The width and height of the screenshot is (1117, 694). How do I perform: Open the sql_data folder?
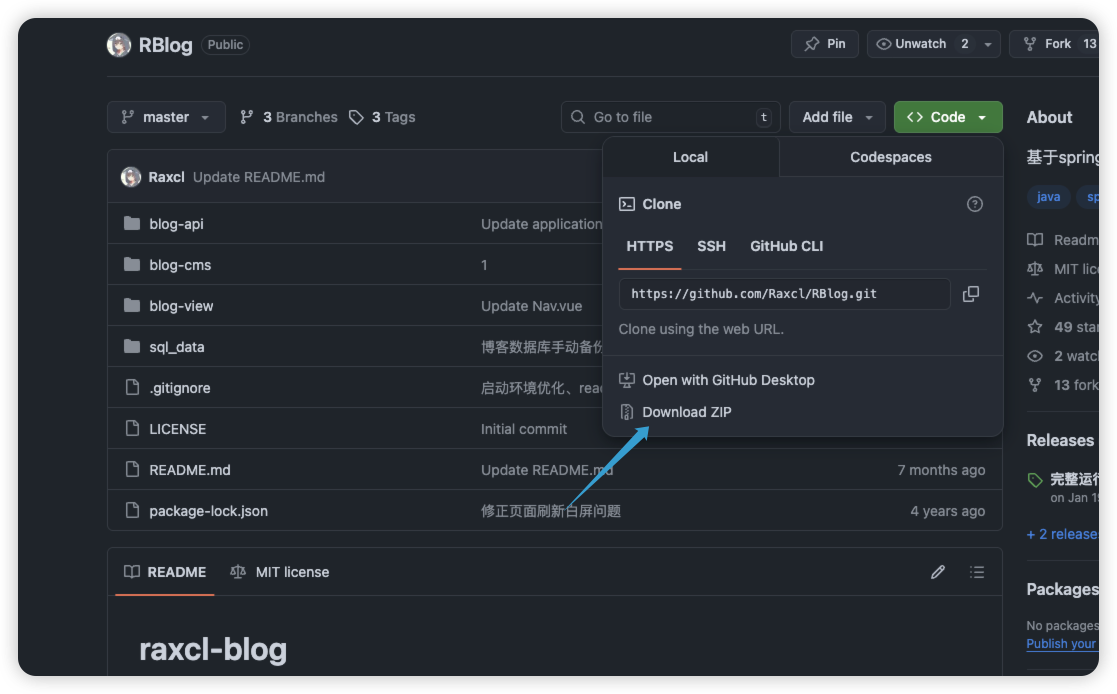(x=177, y=347)
